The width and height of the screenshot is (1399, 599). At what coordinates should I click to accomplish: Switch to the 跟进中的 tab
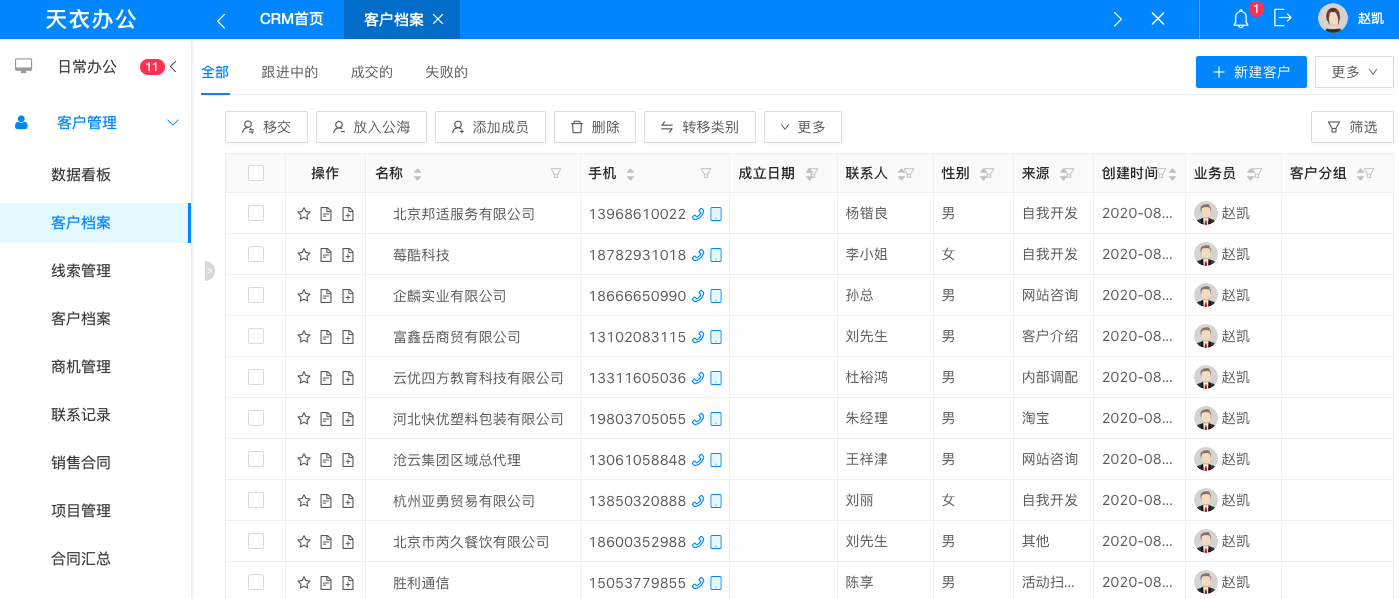coord(290,72)
